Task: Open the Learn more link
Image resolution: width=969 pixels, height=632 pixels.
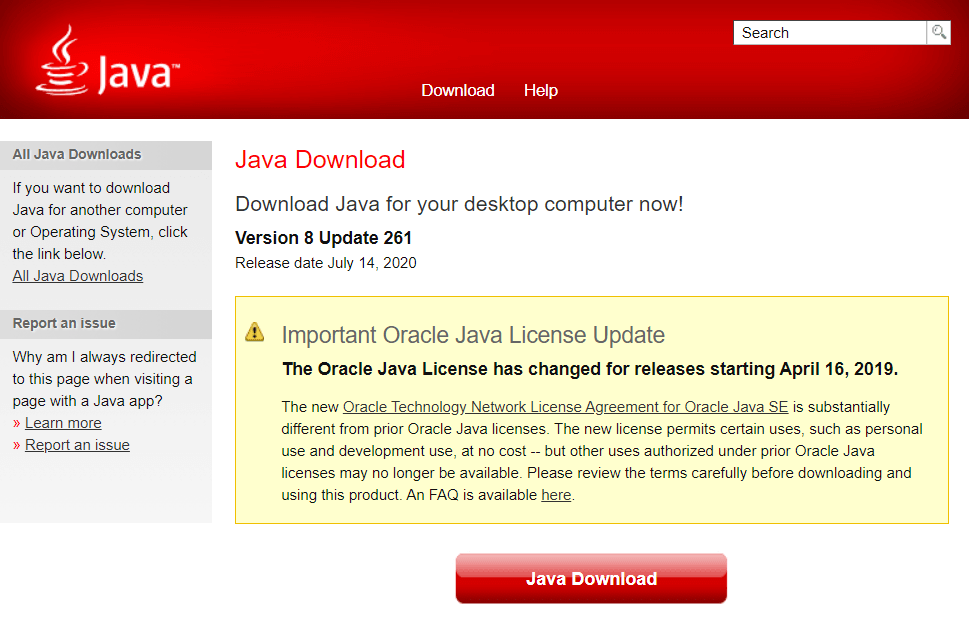Action: click(x=63, y=423)
